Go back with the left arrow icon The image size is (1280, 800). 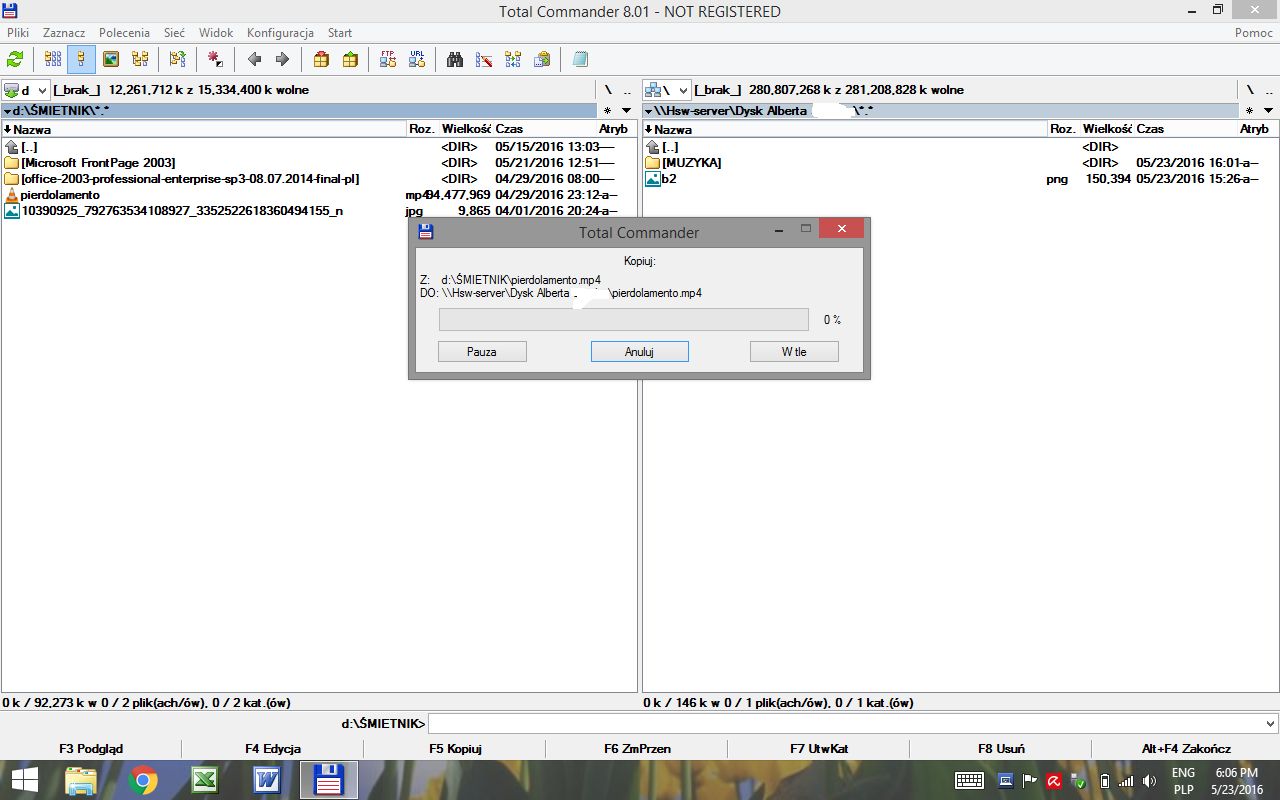[x=254, y=59]
